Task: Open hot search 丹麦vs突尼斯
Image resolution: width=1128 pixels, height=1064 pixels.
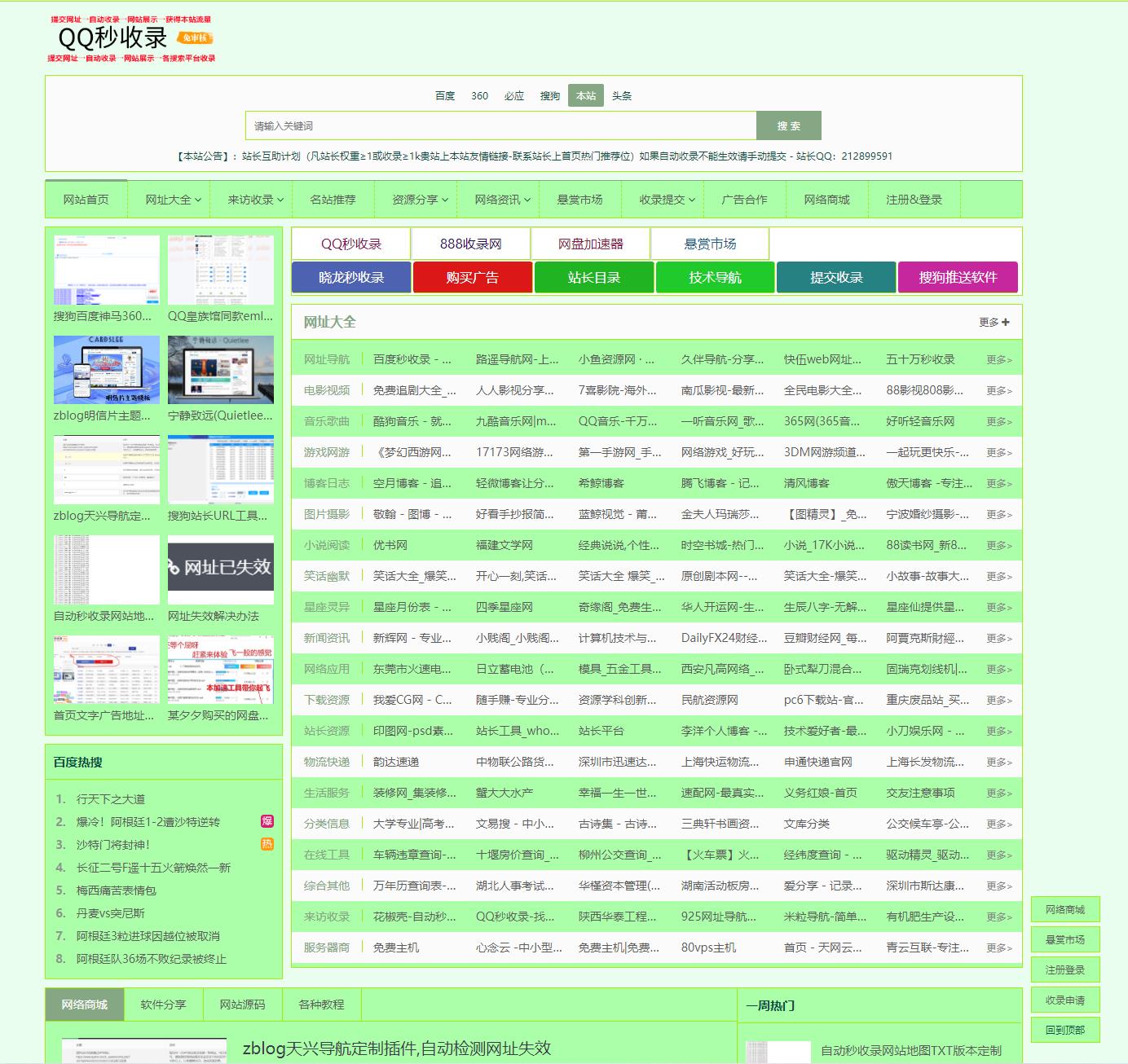Action: pyautogui.click(x=111, y=913)
